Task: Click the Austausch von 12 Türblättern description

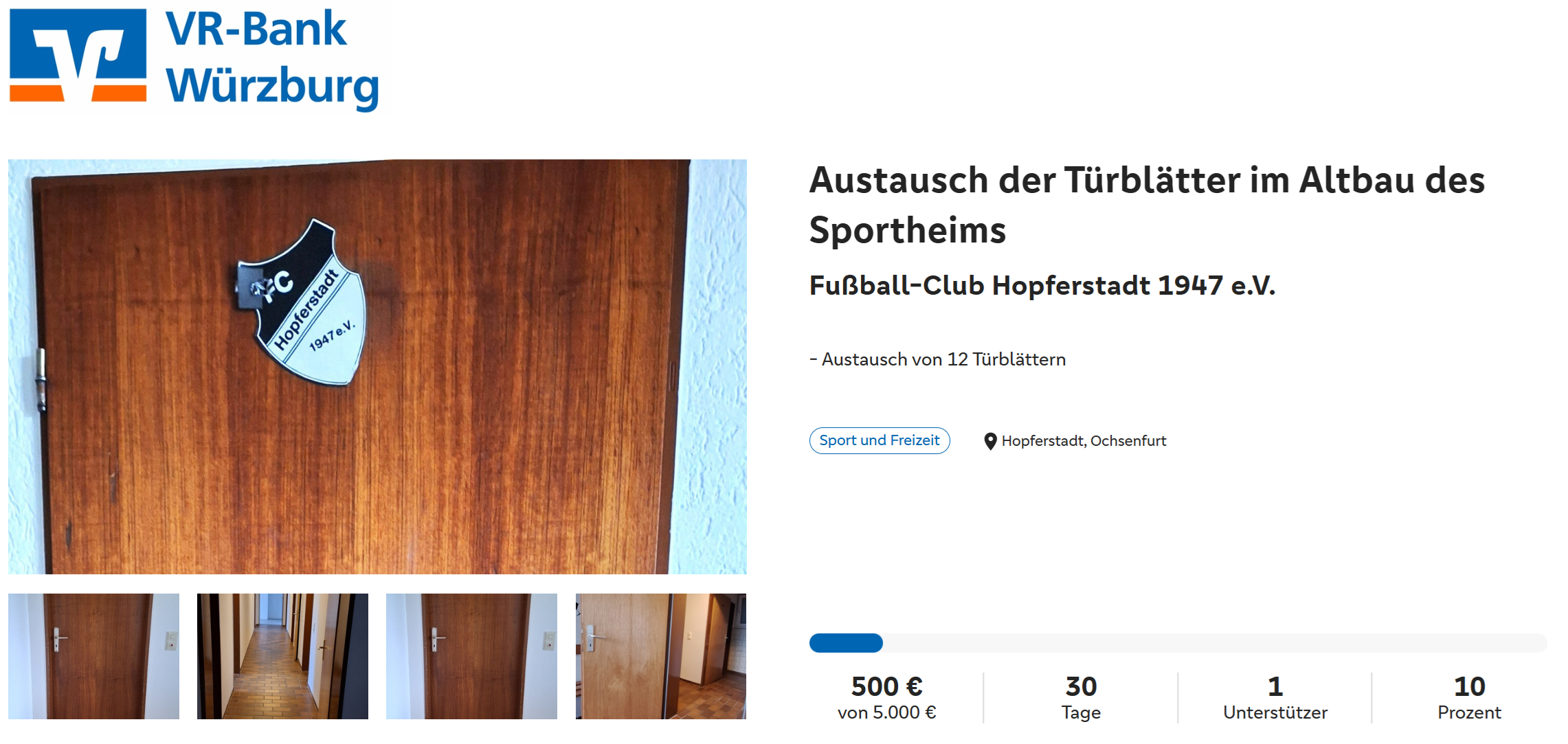Action: click(x=938, y=359)
